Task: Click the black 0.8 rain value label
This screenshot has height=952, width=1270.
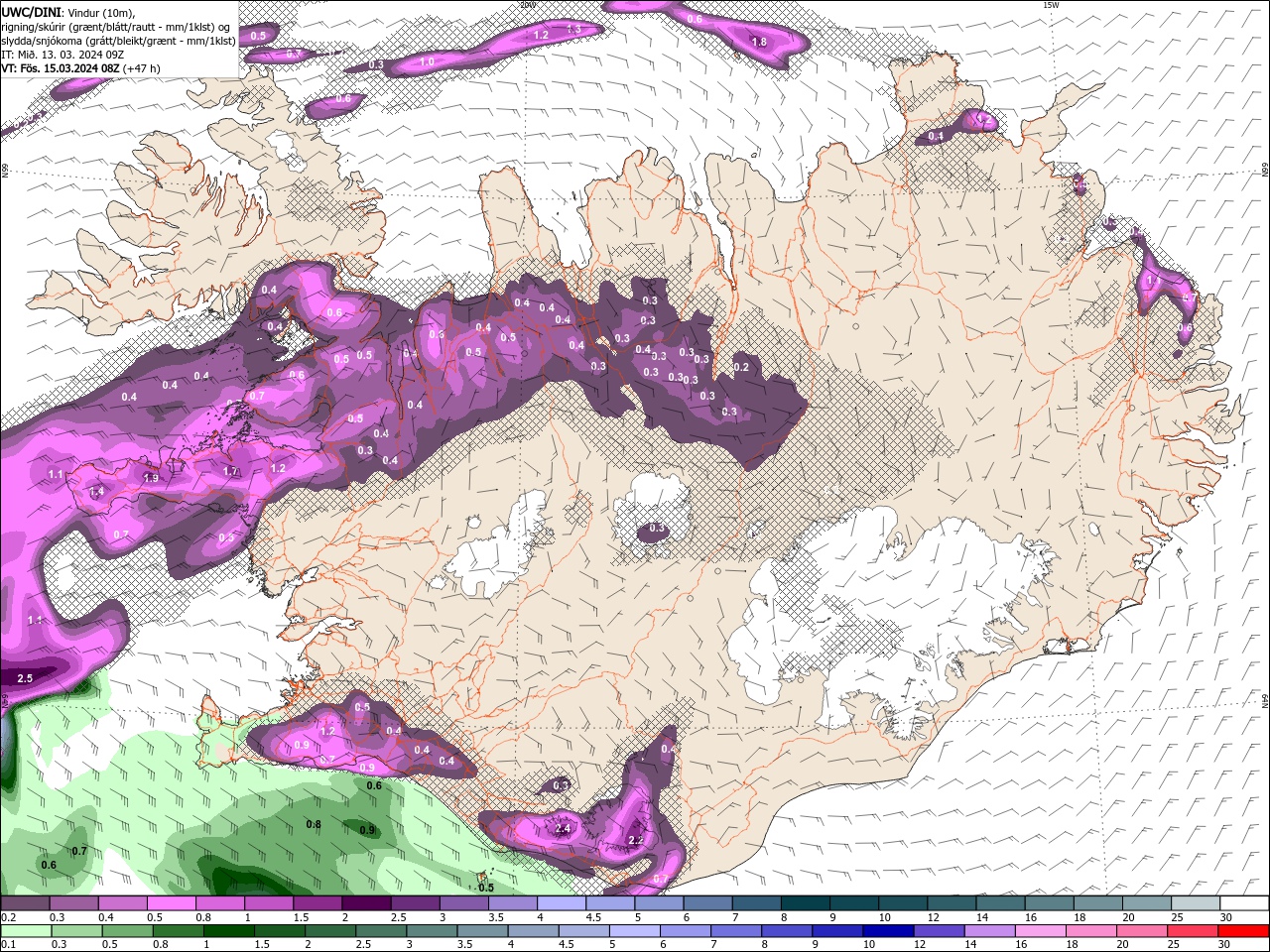Action: click(314, 824)
